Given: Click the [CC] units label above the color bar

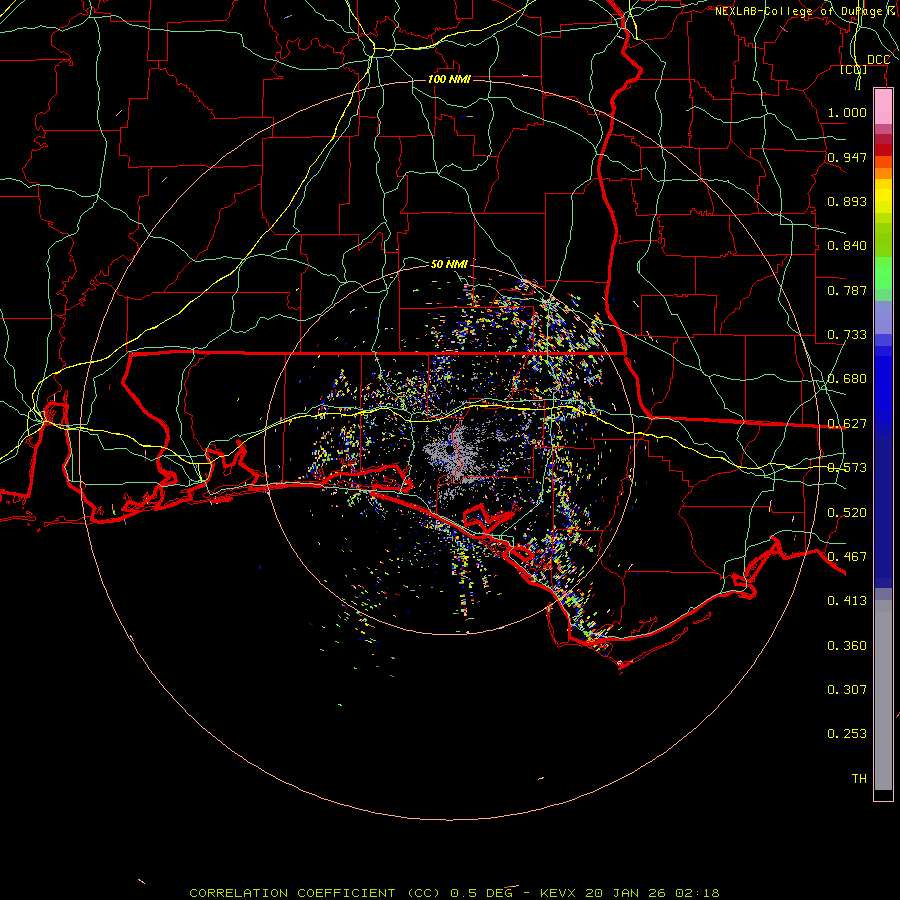Looking at the screenshot, I should (x=854, y=69).
